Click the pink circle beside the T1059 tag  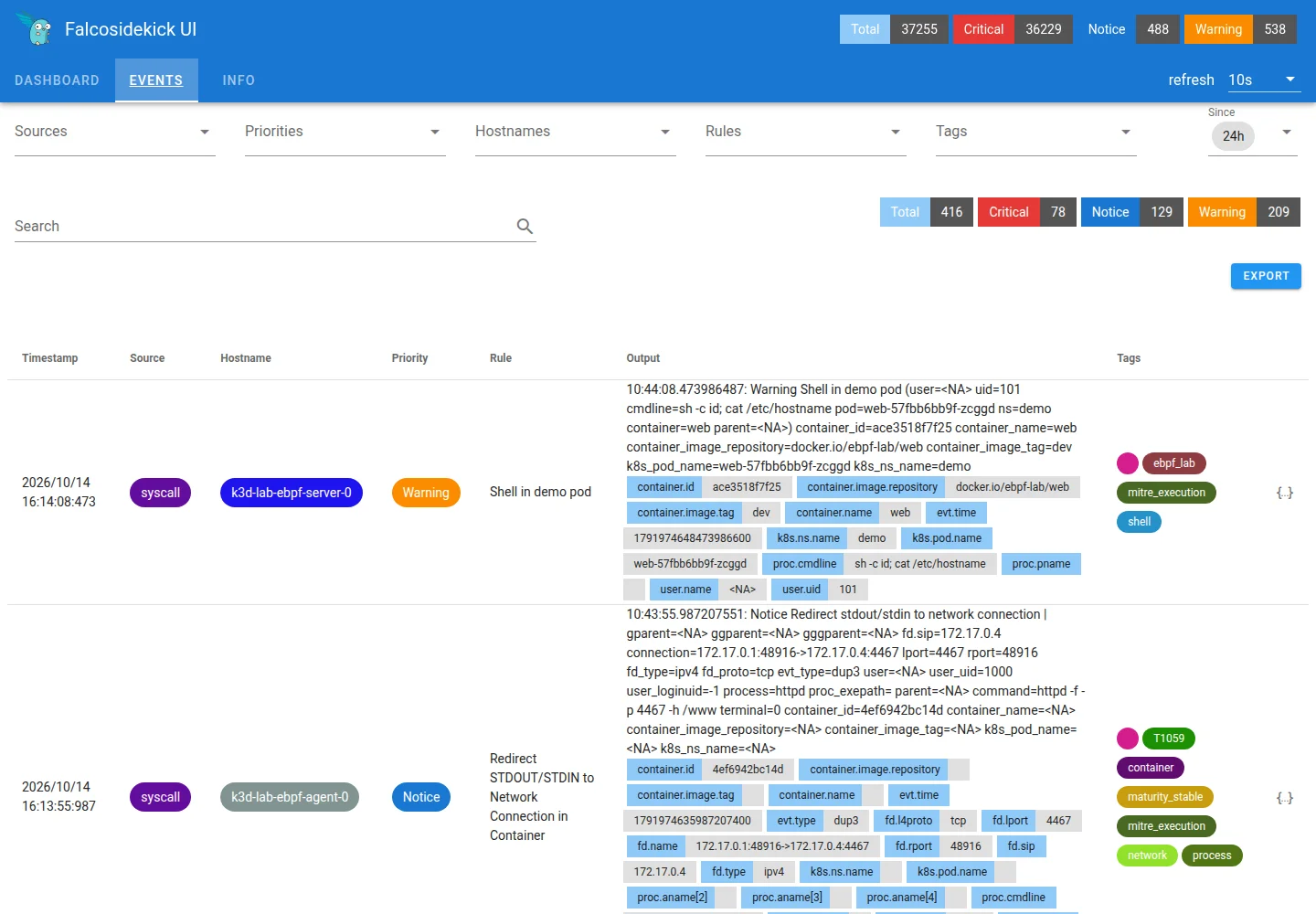click(x=1128, y=739)
